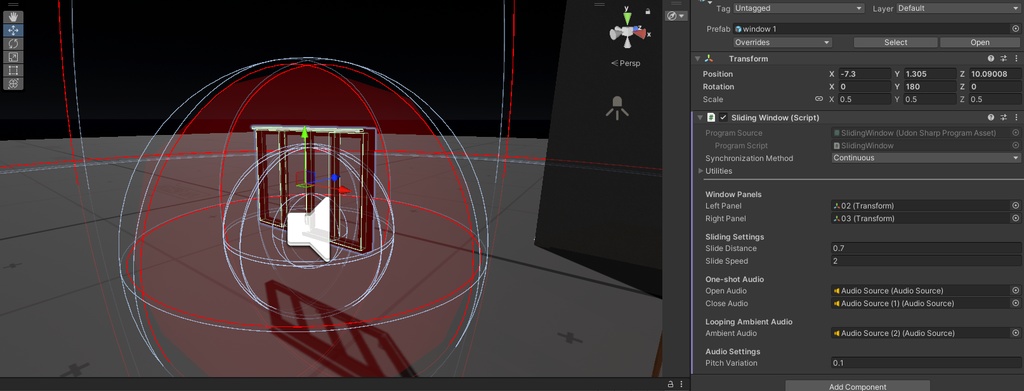Open the Layer dropdown

pos(957,8)
